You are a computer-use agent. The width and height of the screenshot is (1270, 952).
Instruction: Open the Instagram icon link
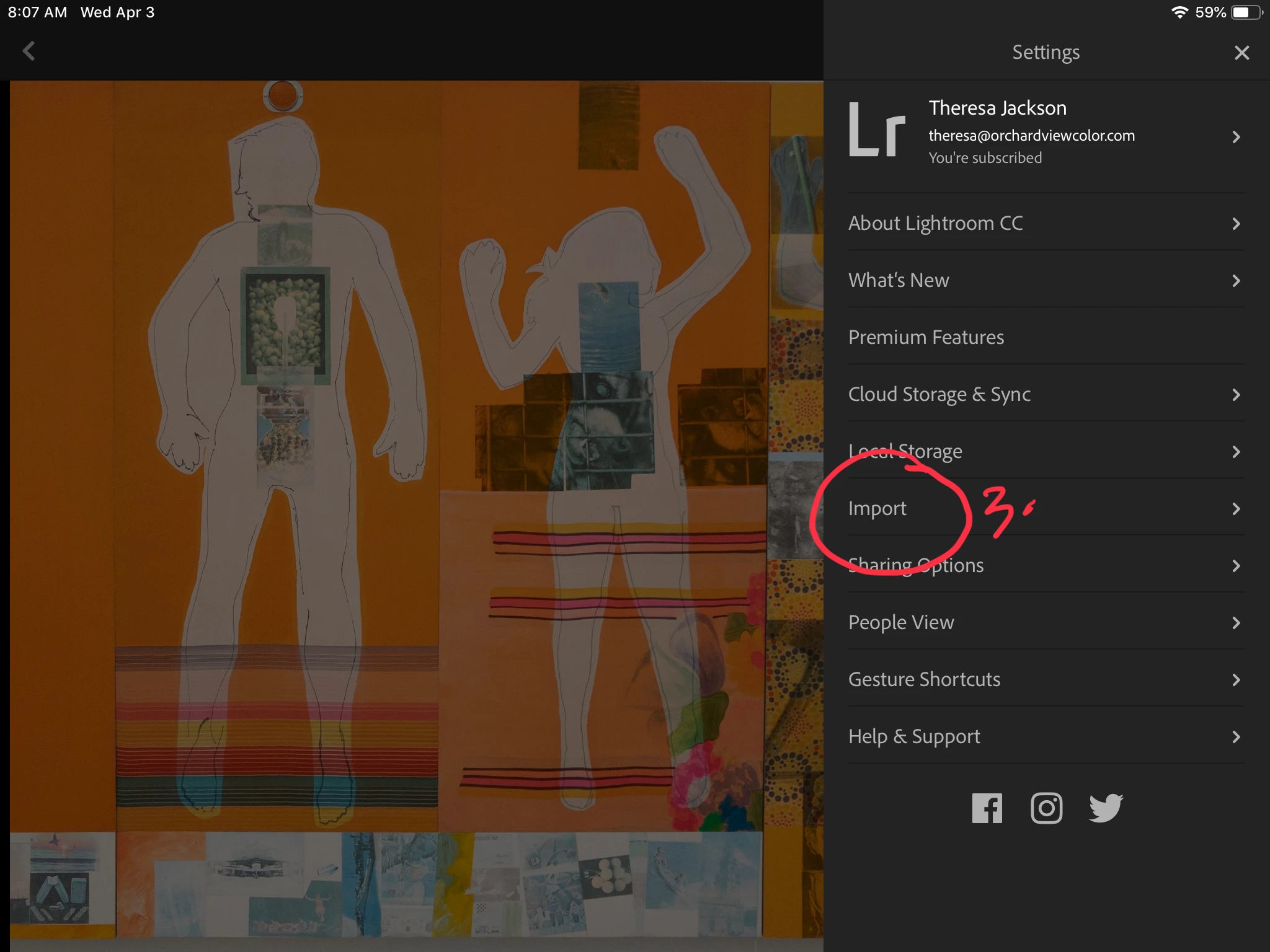(1046, 808)
